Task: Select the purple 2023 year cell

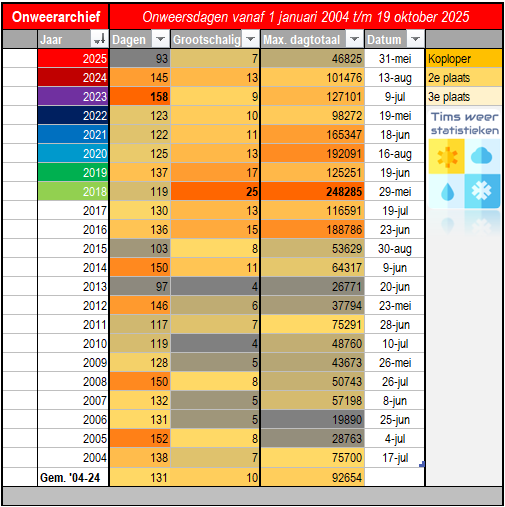Action: 73,96
